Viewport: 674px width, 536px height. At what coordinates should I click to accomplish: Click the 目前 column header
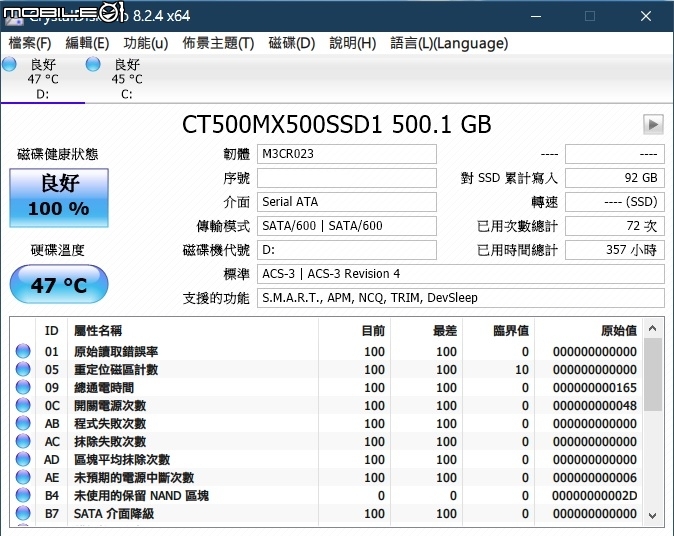(354, 331)
